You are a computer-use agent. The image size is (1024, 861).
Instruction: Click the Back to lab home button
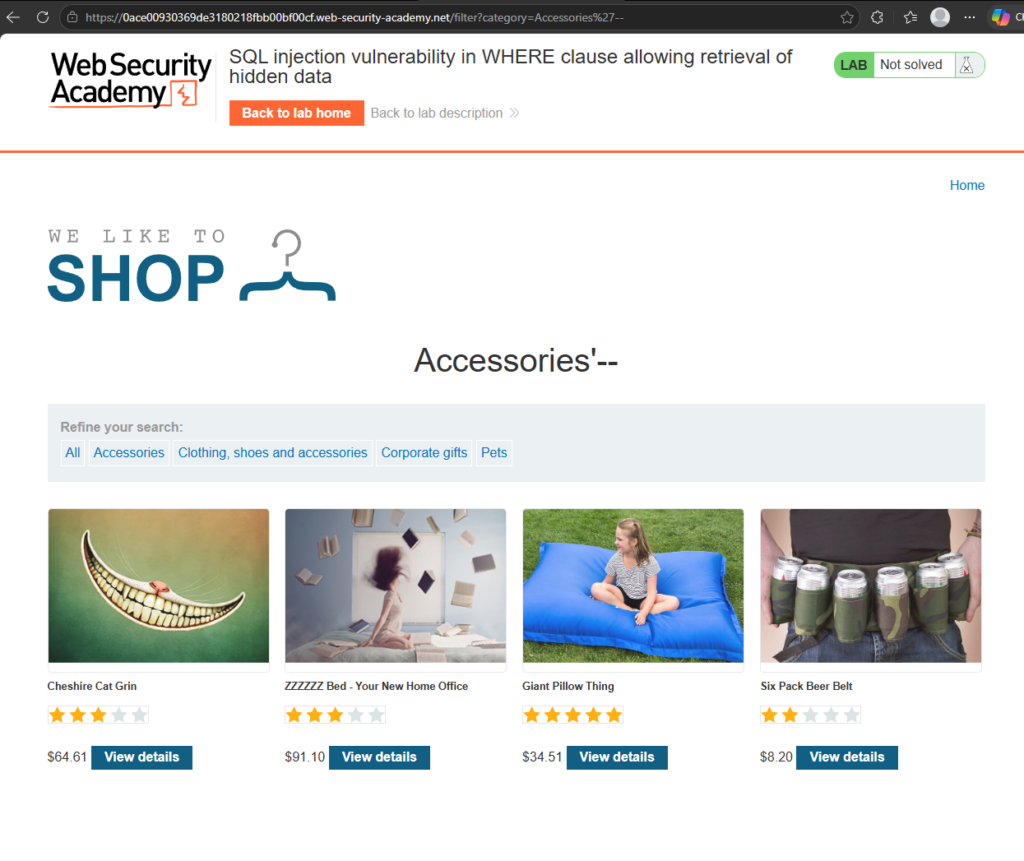(296, 113)
